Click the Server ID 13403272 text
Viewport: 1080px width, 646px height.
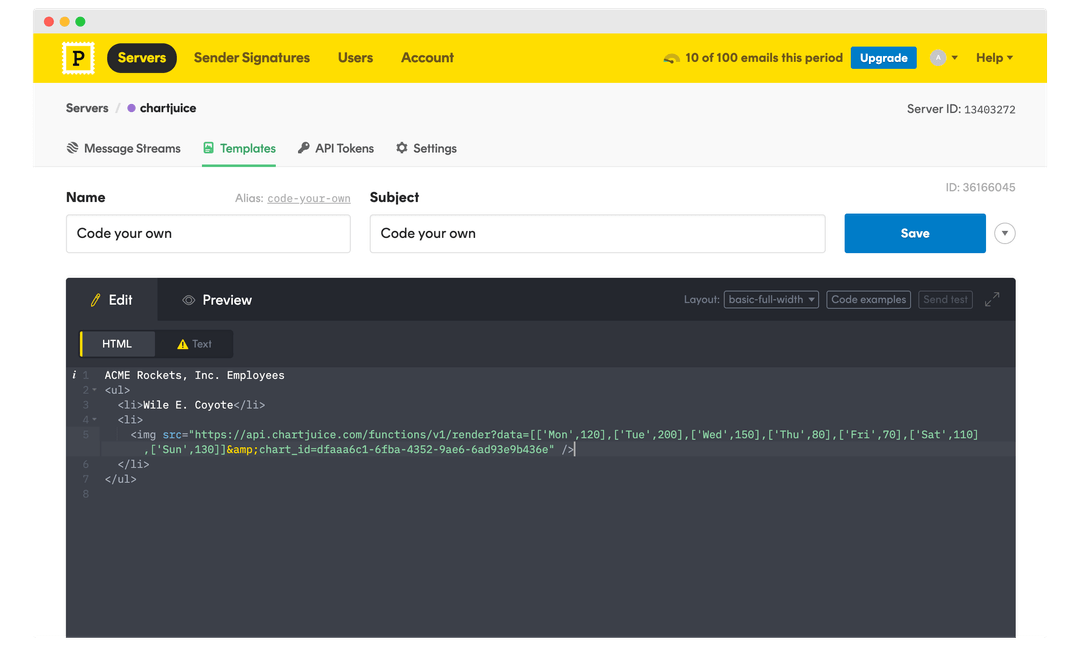pos(961,109)
